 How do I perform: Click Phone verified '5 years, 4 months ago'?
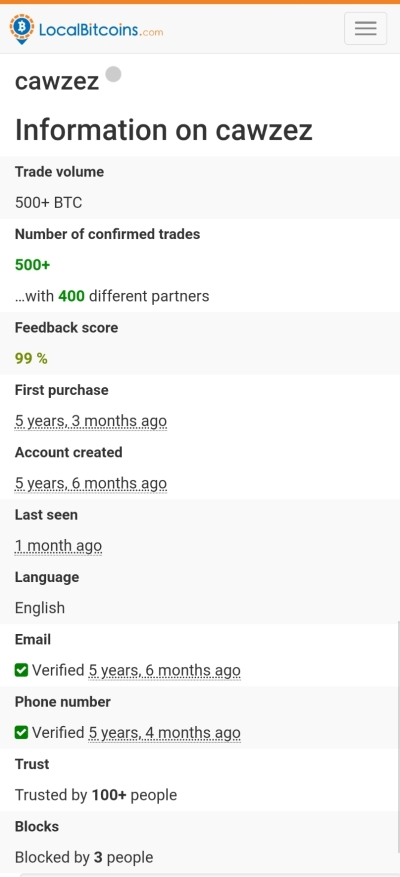pos(164,733)
